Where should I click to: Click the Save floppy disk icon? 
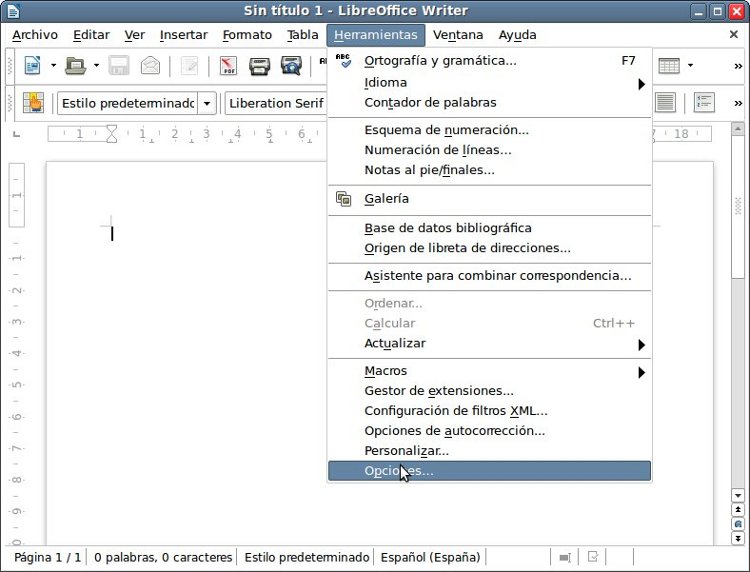(x=119, y=66)
